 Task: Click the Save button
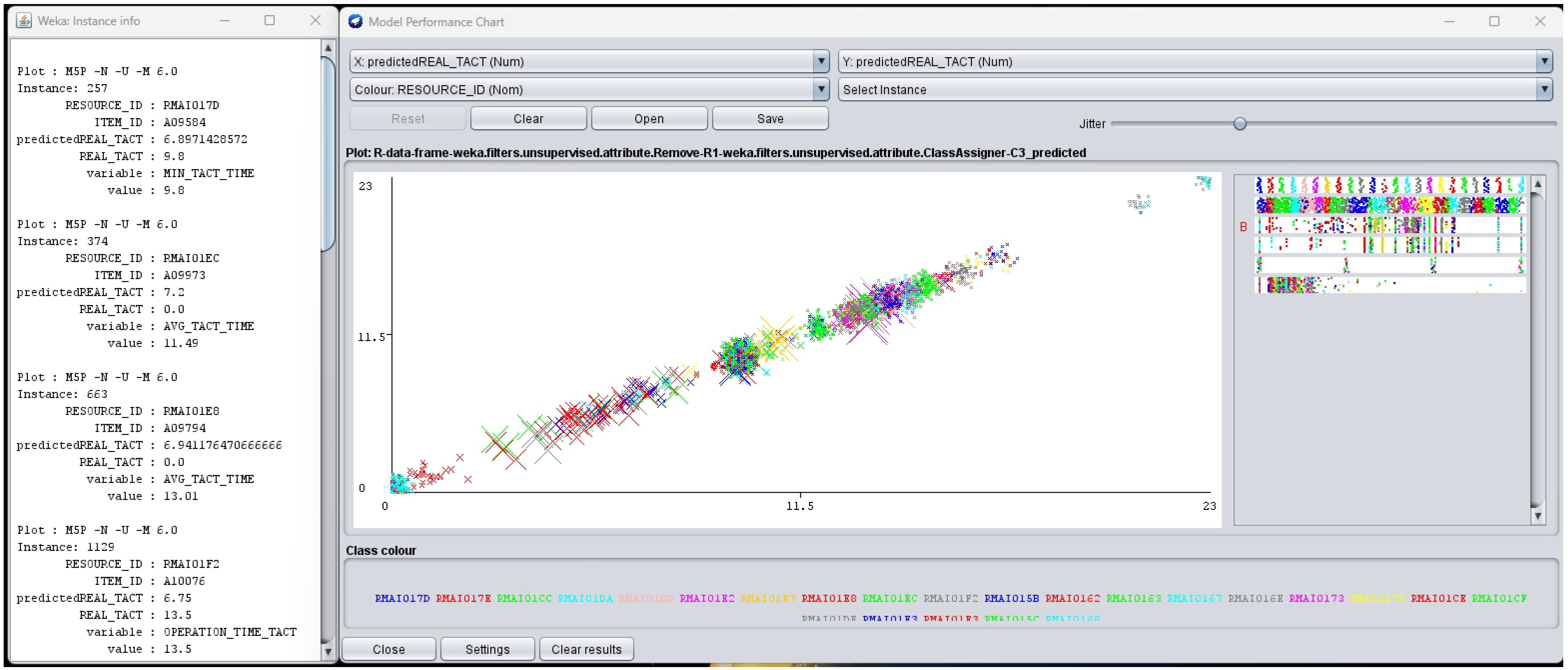point(770,118)
